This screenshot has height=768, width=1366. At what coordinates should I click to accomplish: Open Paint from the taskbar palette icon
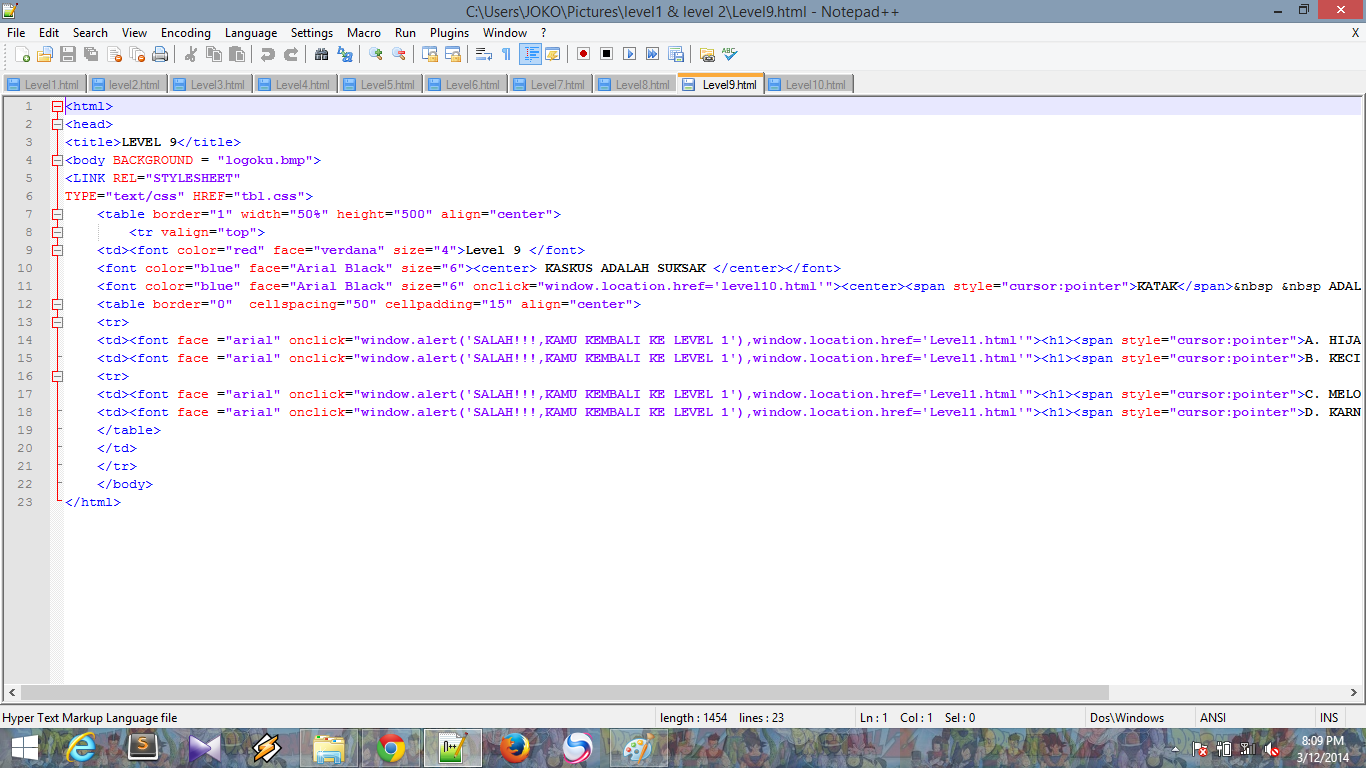pos(637,747)
